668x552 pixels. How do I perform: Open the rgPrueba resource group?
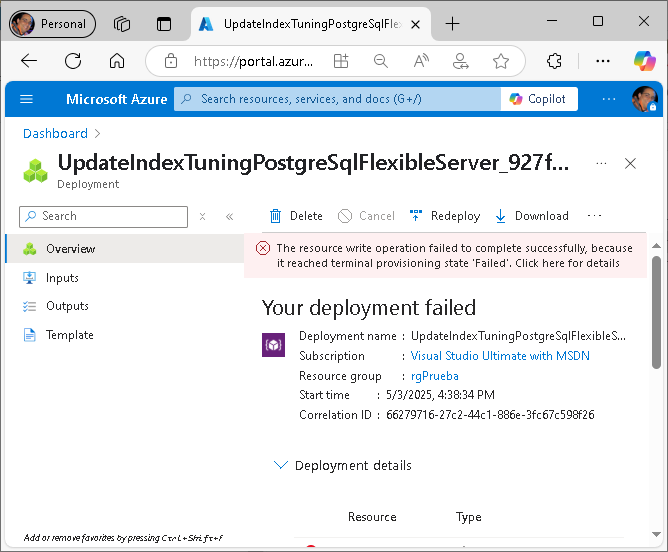pos(435,376)
